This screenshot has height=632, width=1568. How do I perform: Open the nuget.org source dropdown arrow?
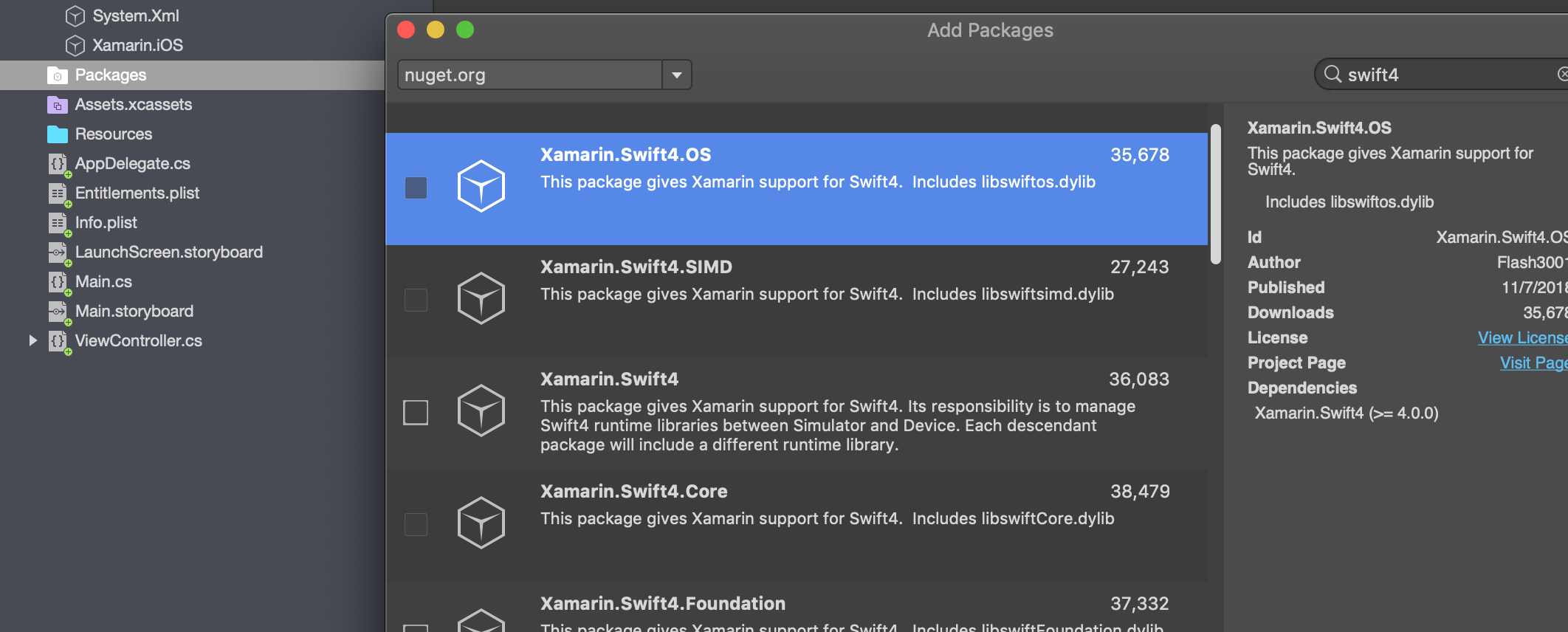click(x=677, y=75)
